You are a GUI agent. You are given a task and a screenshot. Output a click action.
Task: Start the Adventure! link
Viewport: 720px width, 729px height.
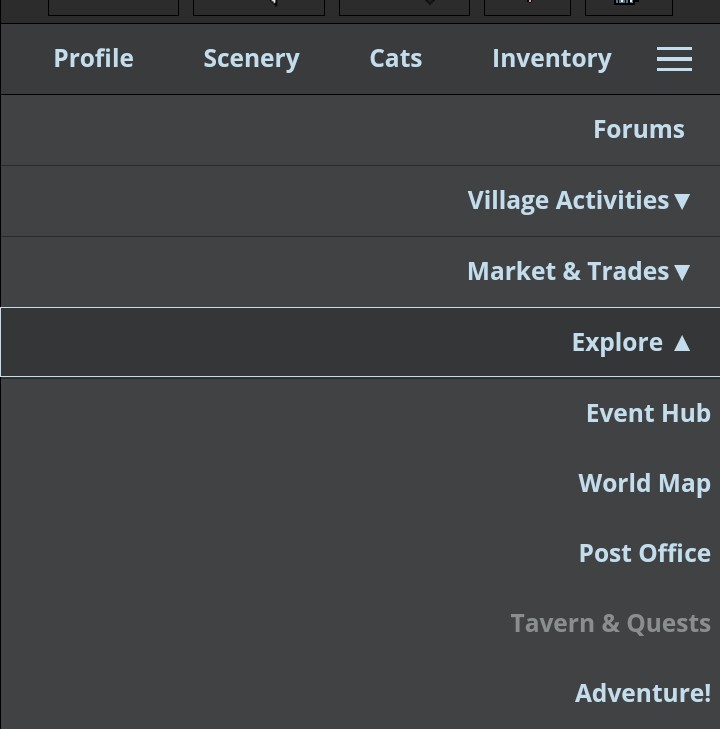coord(643,693)
